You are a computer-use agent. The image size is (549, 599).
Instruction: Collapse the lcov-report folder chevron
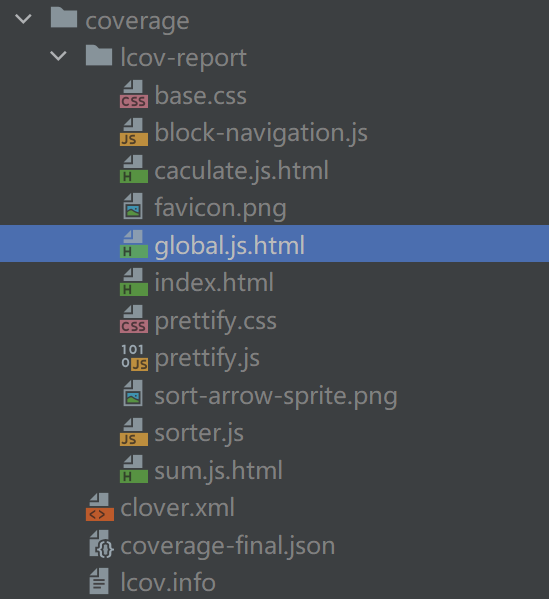58,56
